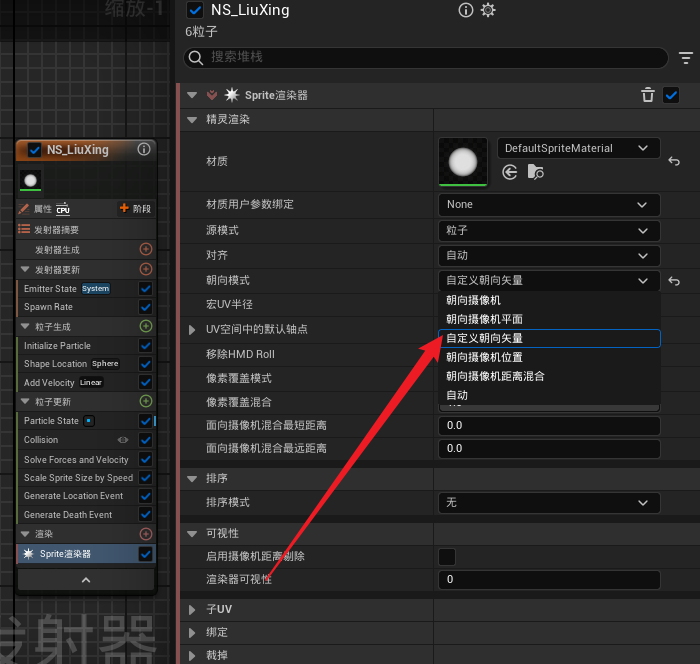Collapse the 精灵渲染 section
This screenshot has width=700, height=664.
coord(192,120)
